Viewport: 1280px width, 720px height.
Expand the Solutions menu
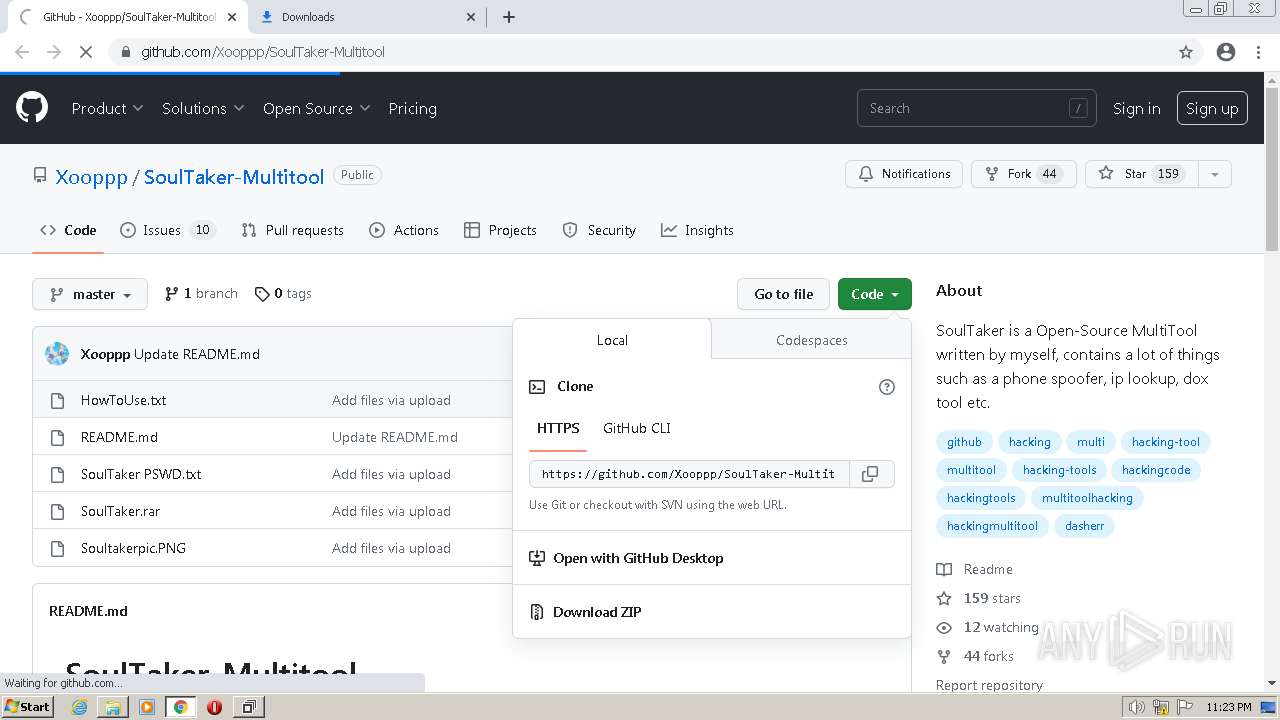click(203, 108)
